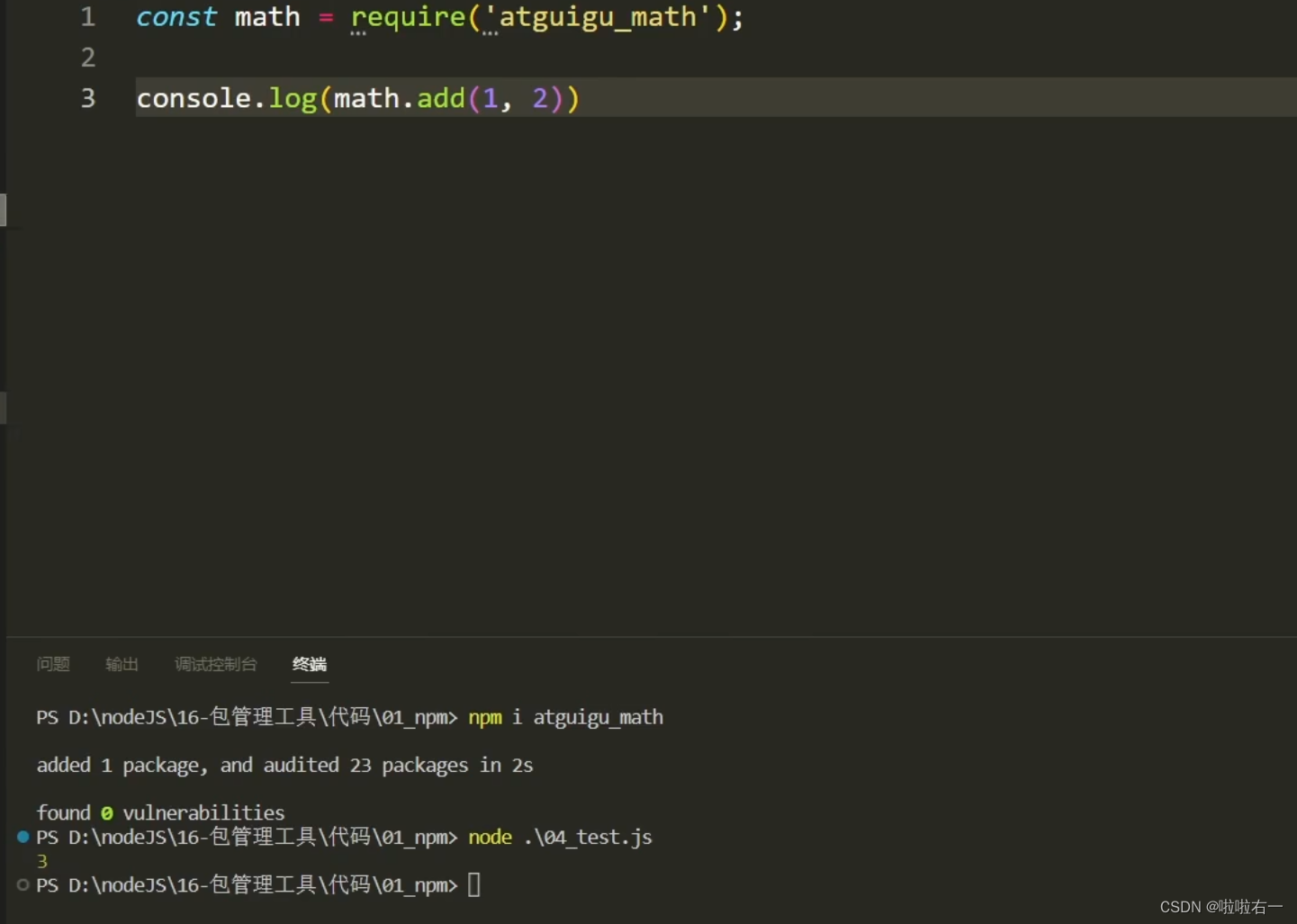Click 'node .\04_test.js' terminal command
Viewport: 1297px width, 924px height.
(560, 837)
